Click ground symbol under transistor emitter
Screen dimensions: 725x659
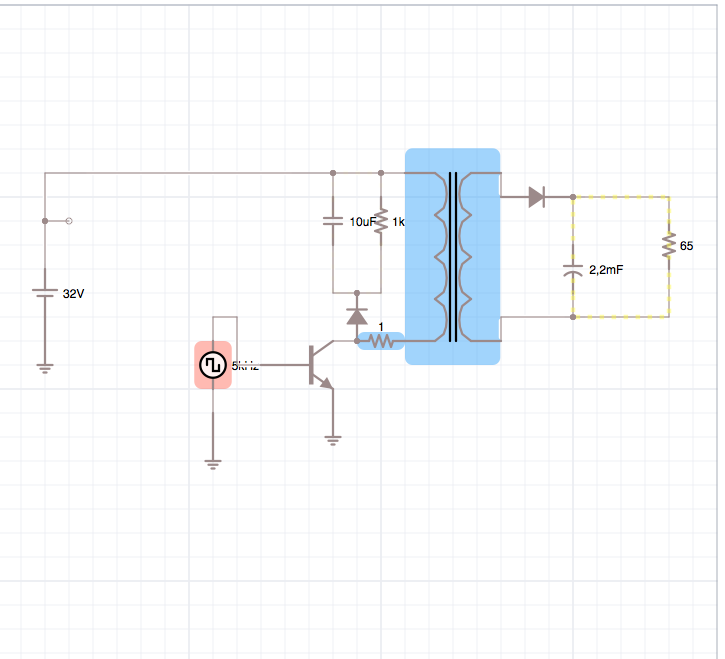(333, 440)
